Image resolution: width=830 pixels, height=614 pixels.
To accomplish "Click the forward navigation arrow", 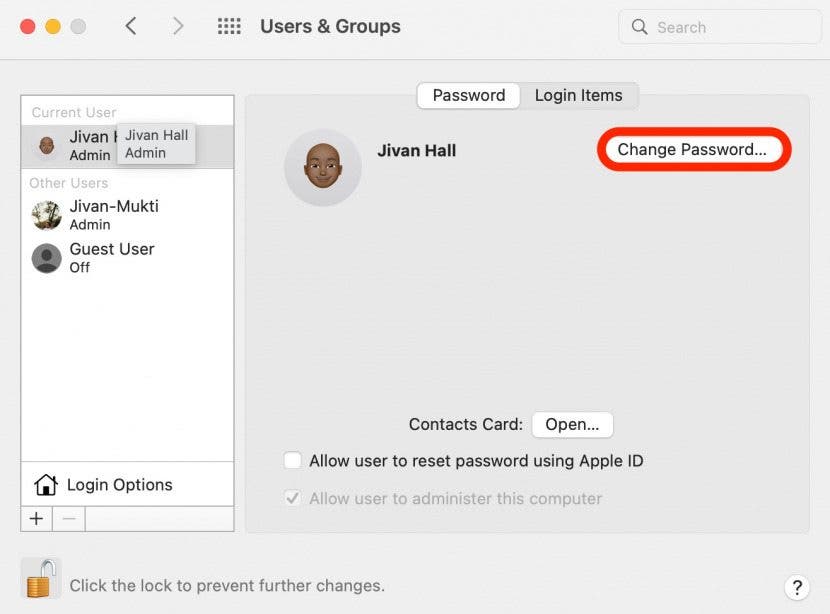I will 178,26.
